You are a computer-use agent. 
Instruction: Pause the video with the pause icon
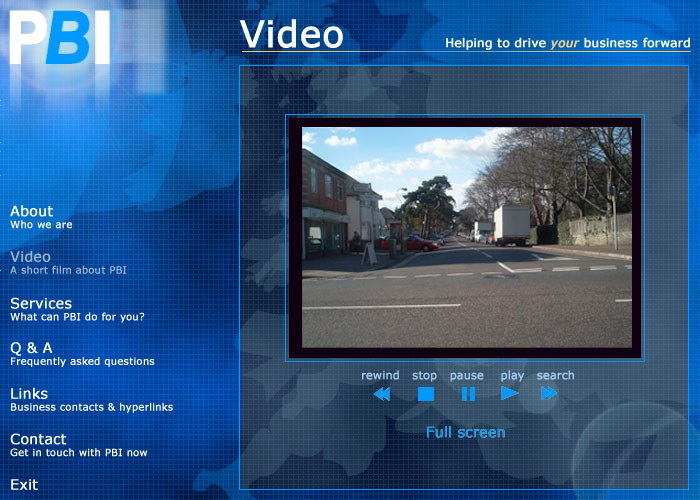tap(468, 394)
